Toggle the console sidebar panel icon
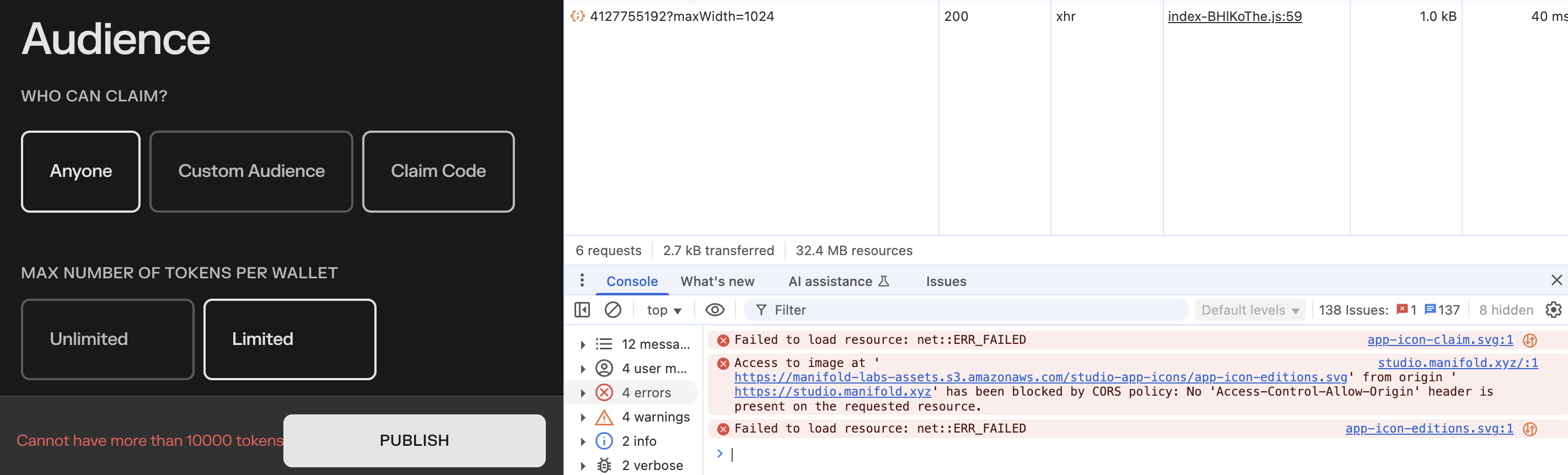1568x475 pixels. [582, 310]
